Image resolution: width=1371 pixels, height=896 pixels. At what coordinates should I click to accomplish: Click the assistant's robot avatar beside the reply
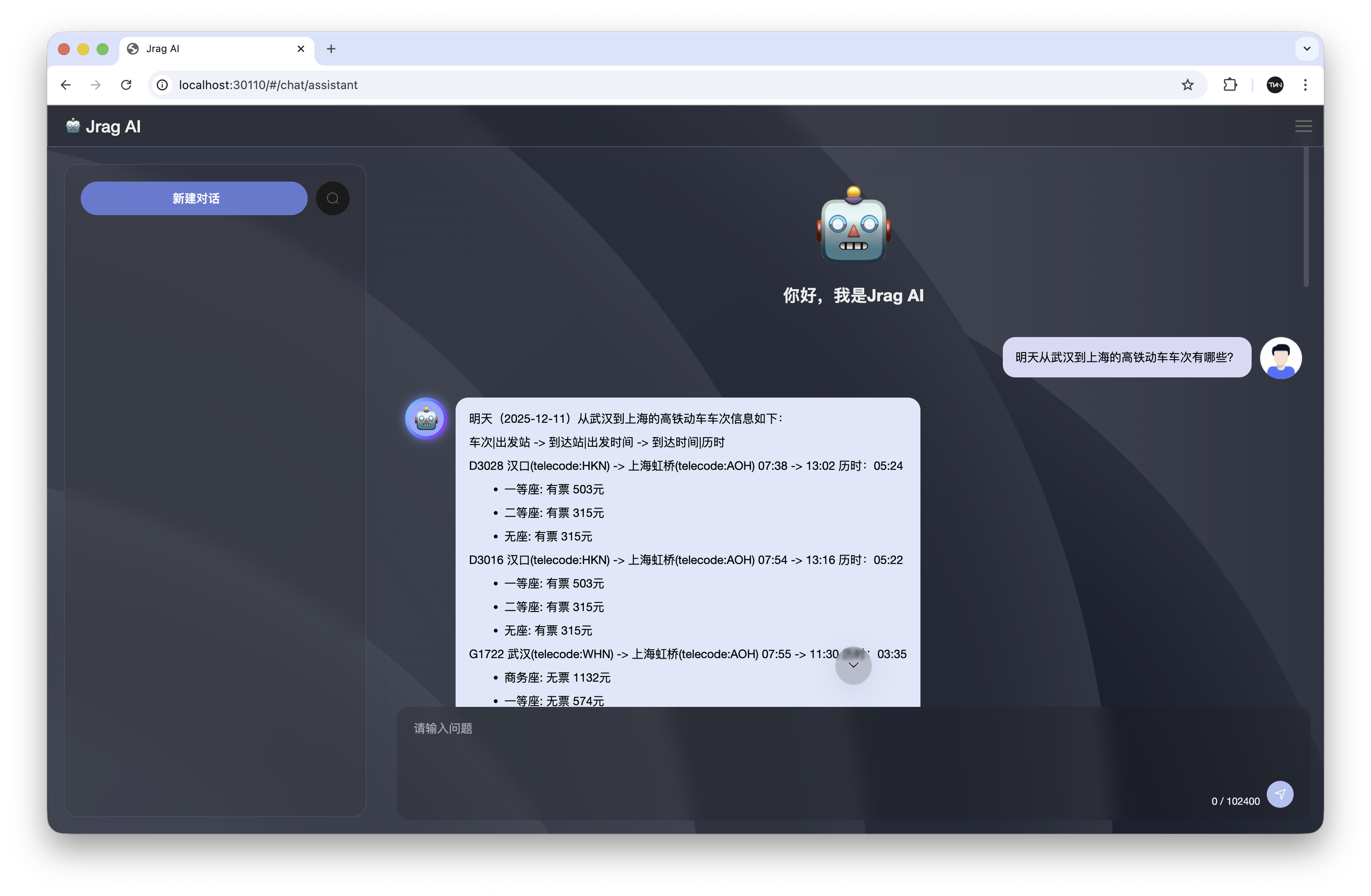426,418
